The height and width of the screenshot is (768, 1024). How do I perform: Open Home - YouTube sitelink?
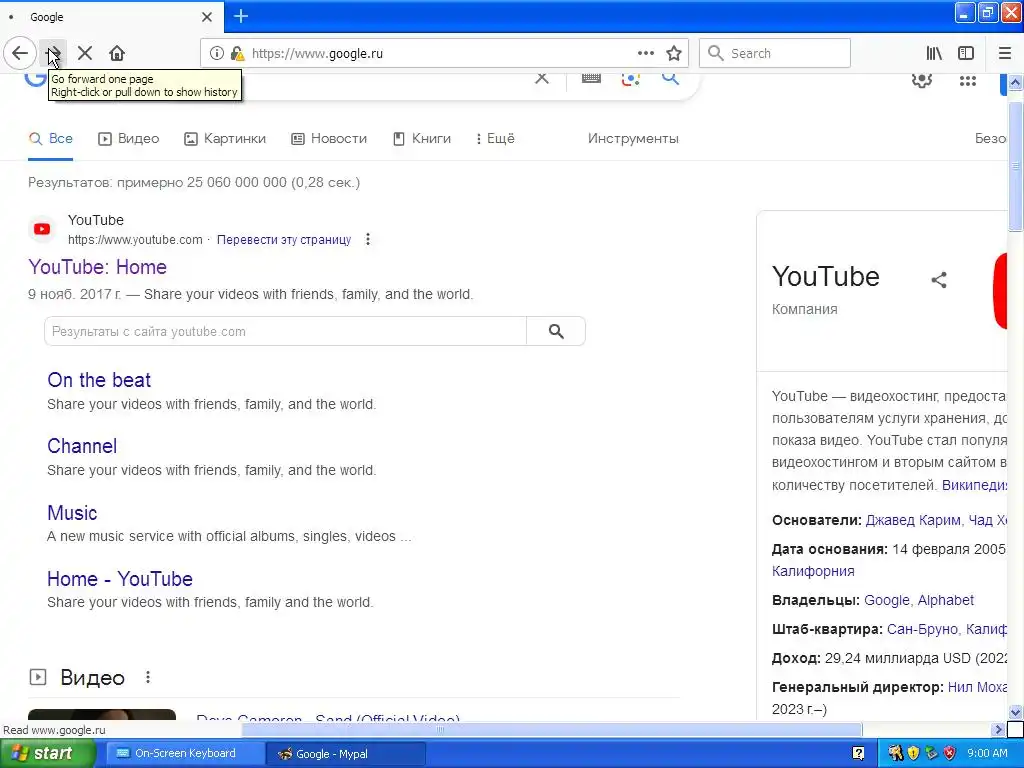(120, 579)
